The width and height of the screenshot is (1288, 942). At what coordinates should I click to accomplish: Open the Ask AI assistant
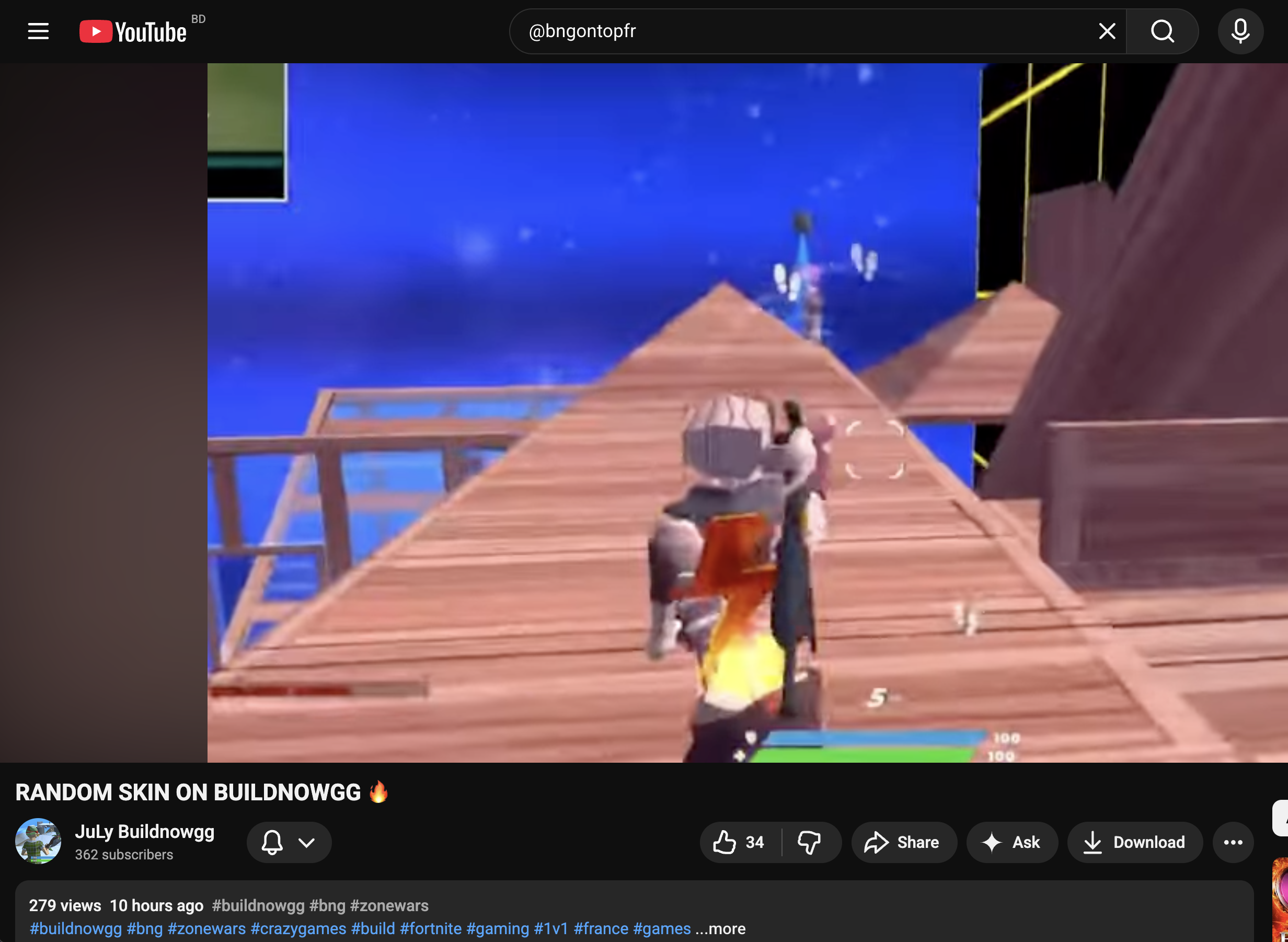coord(1011,842)
